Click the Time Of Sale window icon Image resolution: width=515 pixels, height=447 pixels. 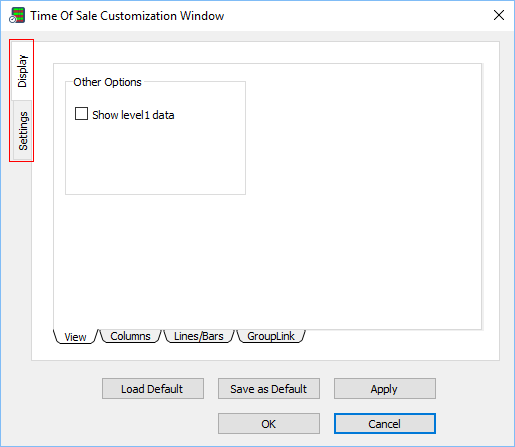(x=17, y=15)
